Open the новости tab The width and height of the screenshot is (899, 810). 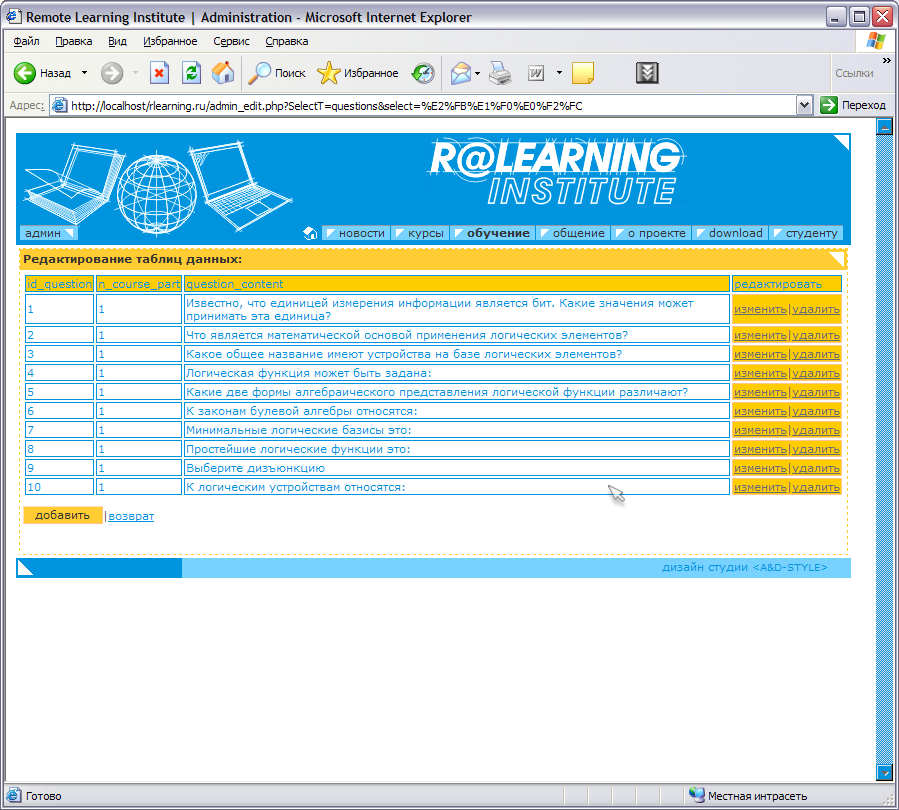(x=355, y=233)
